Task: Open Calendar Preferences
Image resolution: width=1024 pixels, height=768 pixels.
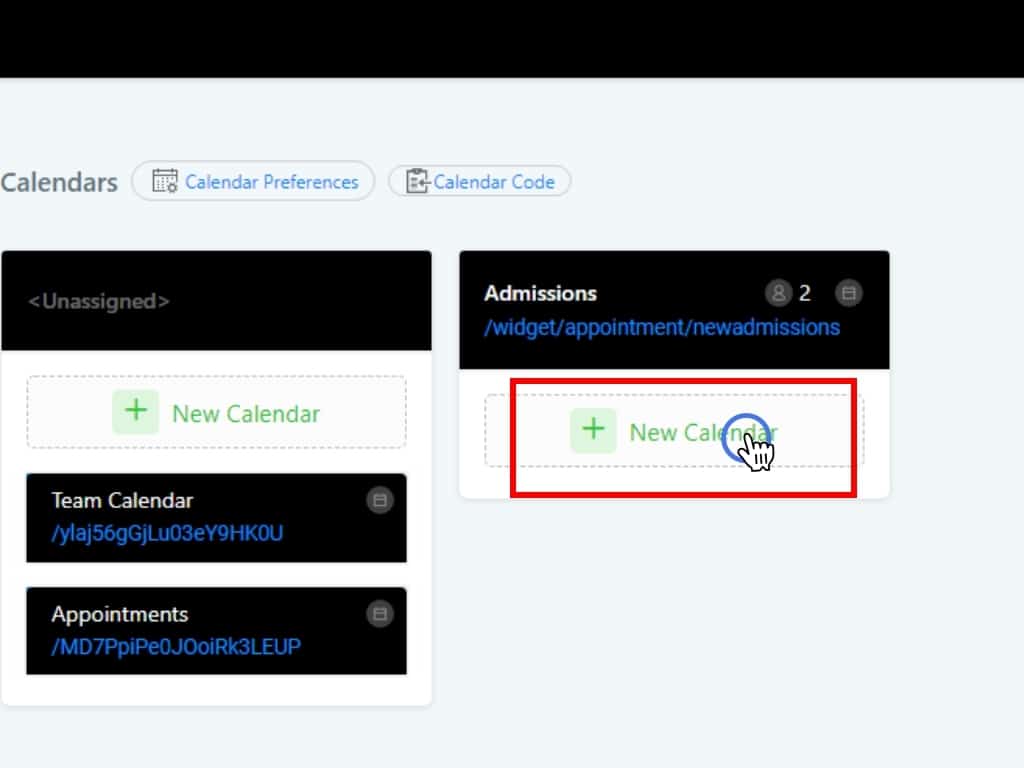Action: pyautogui.click(x=271, y=182)
